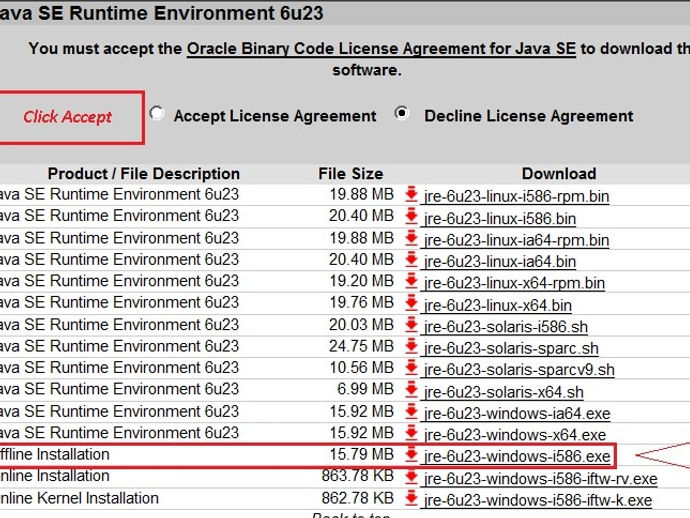Download jre-6u23-linux-ia64-rpm.bin file
This screenshot has width=690, height=518.
516,240
